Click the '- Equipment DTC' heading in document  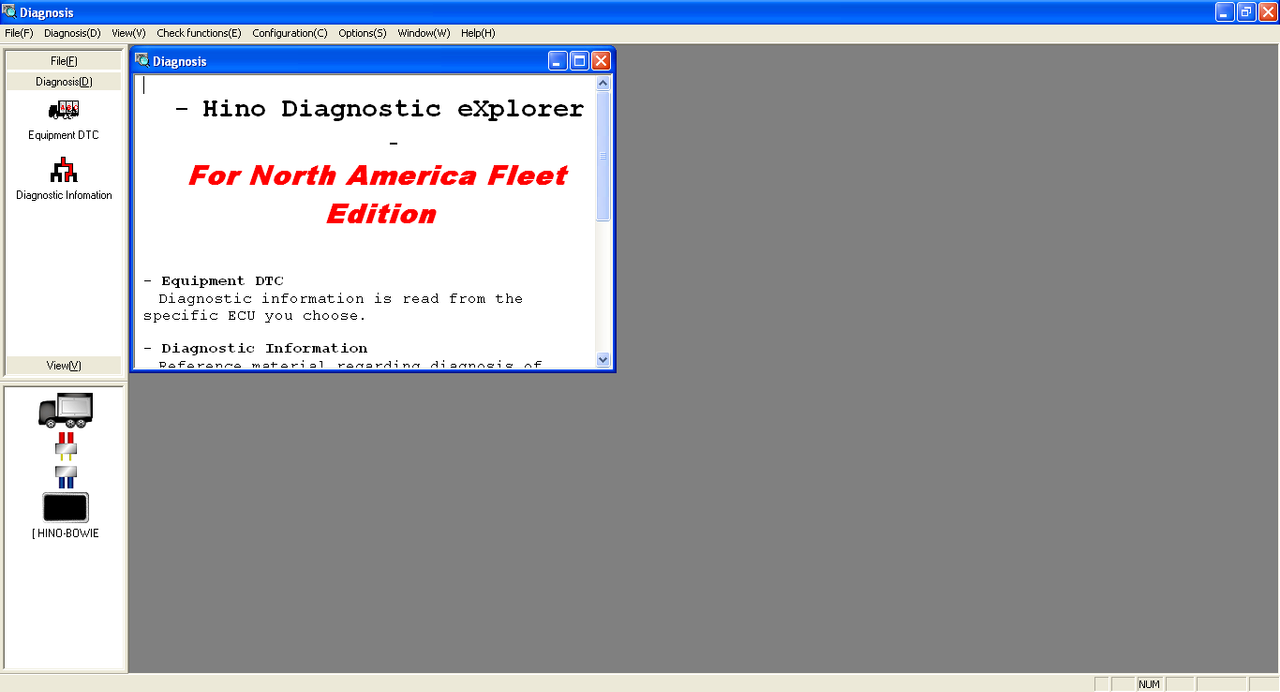pyautogui.click(x=213, y=281)
